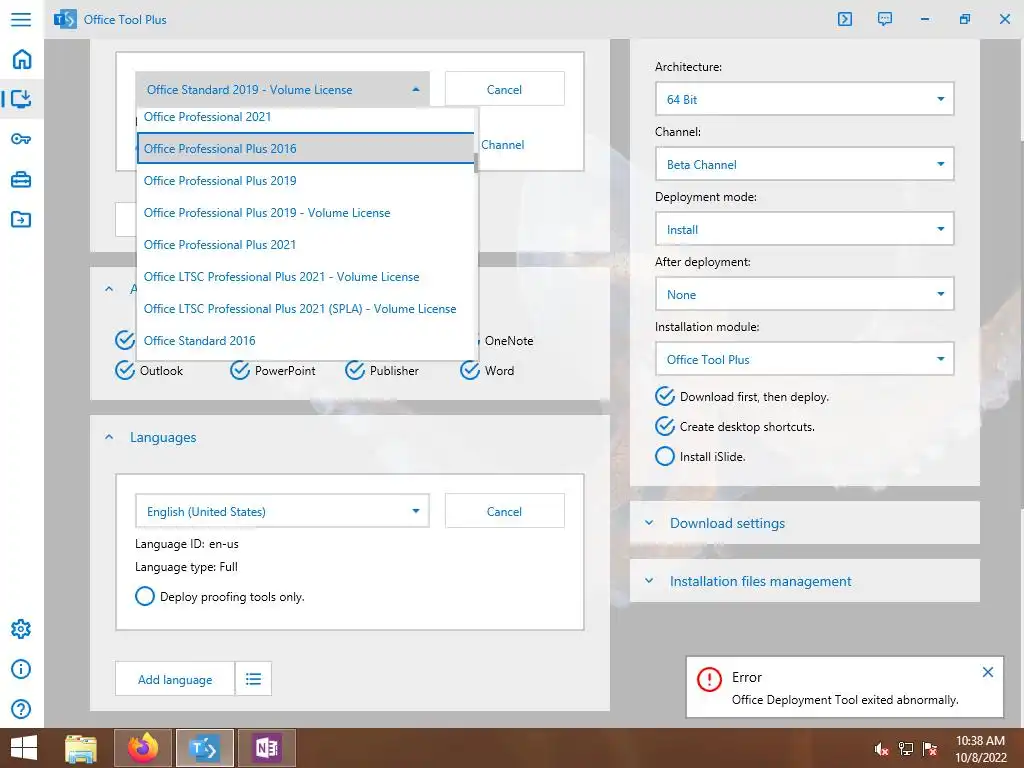
Task: Uncheck Create desktop shortcuts
Action: (665, 426)
